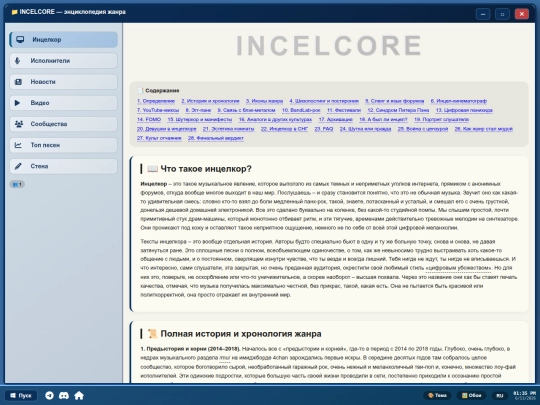Screen dimensions: 540x405
Task: Jump to 27. Культ отчаяния link
Action: [159, 138]
